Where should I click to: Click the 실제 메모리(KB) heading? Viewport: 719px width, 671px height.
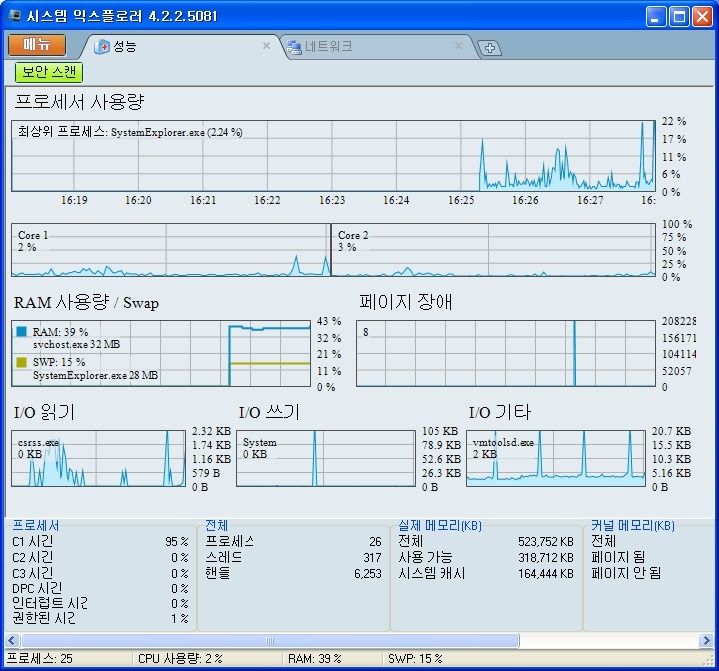pos(440,526)
